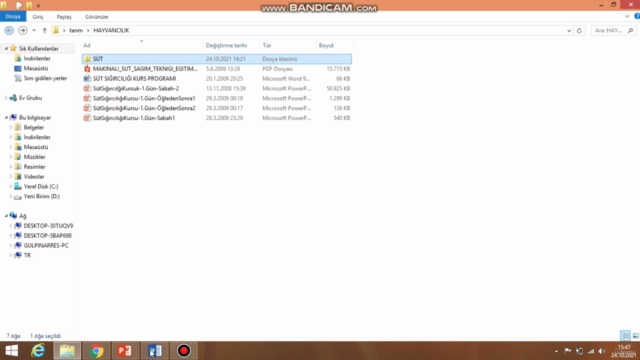Image resolution: width=640 pixels, height=360 pixels.
Task: Open Masaüstü under Sık Kullanılanlar
Action: click(x=36, y=68)
